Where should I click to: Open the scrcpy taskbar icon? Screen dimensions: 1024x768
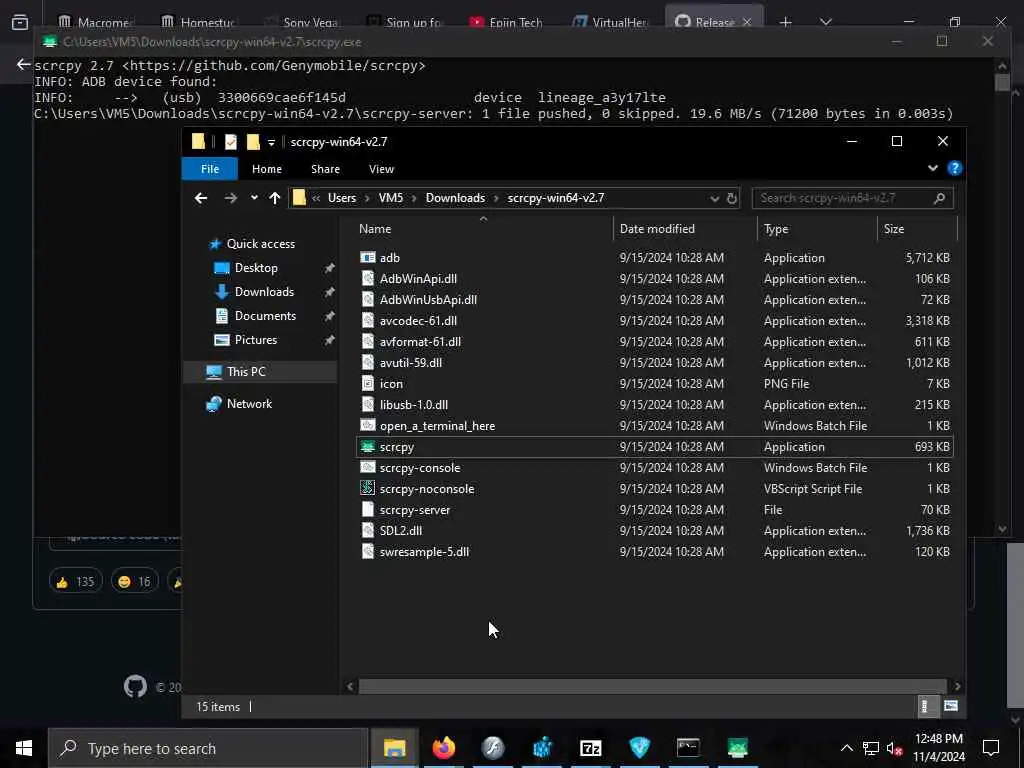[x=737, y=748]
